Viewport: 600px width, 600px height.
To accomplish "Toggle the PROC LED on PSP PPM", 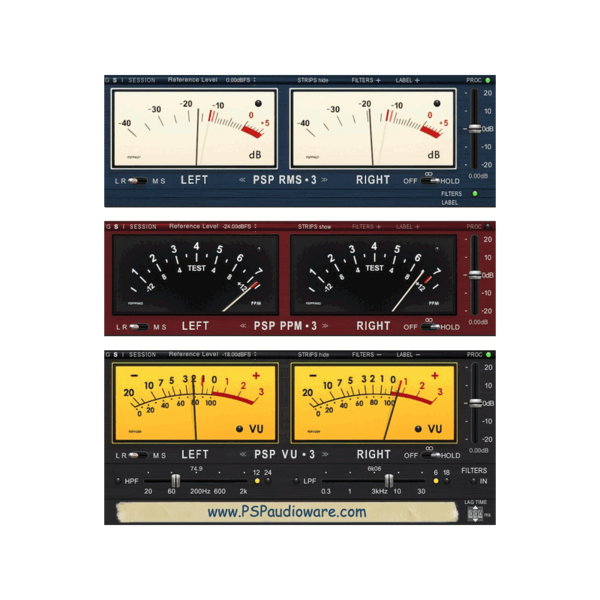I will click(x=488, y=227).
